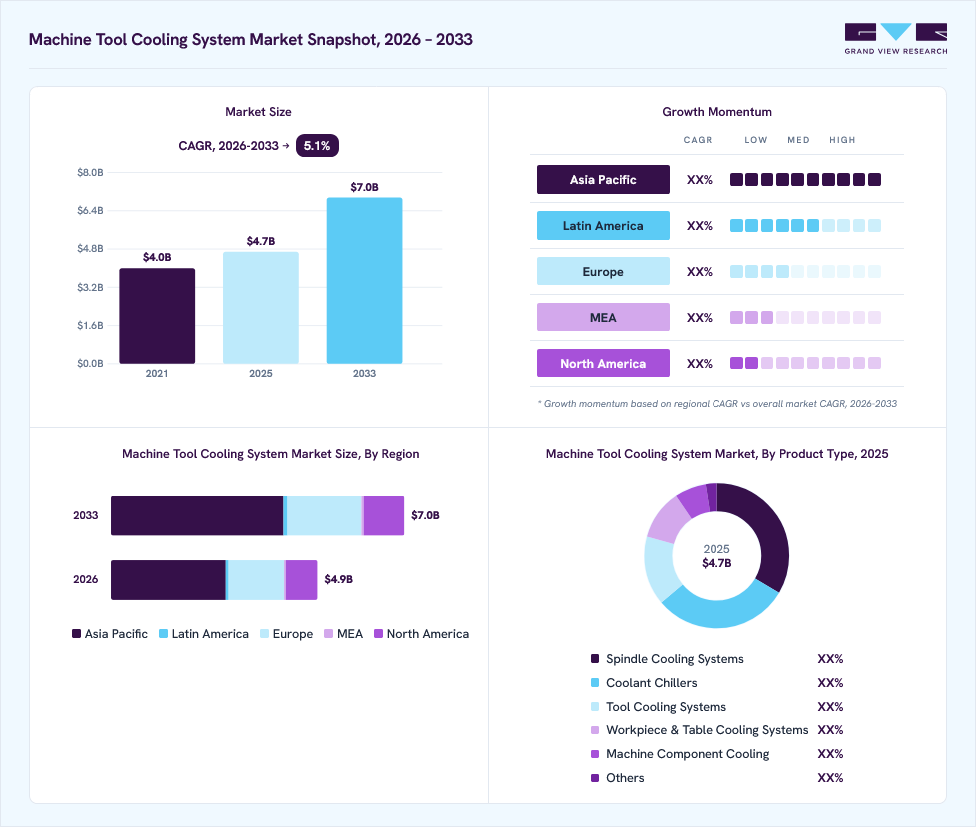Click the Asia Pacific region label
This screenshot has height=828, width=976.
point(603,179)
